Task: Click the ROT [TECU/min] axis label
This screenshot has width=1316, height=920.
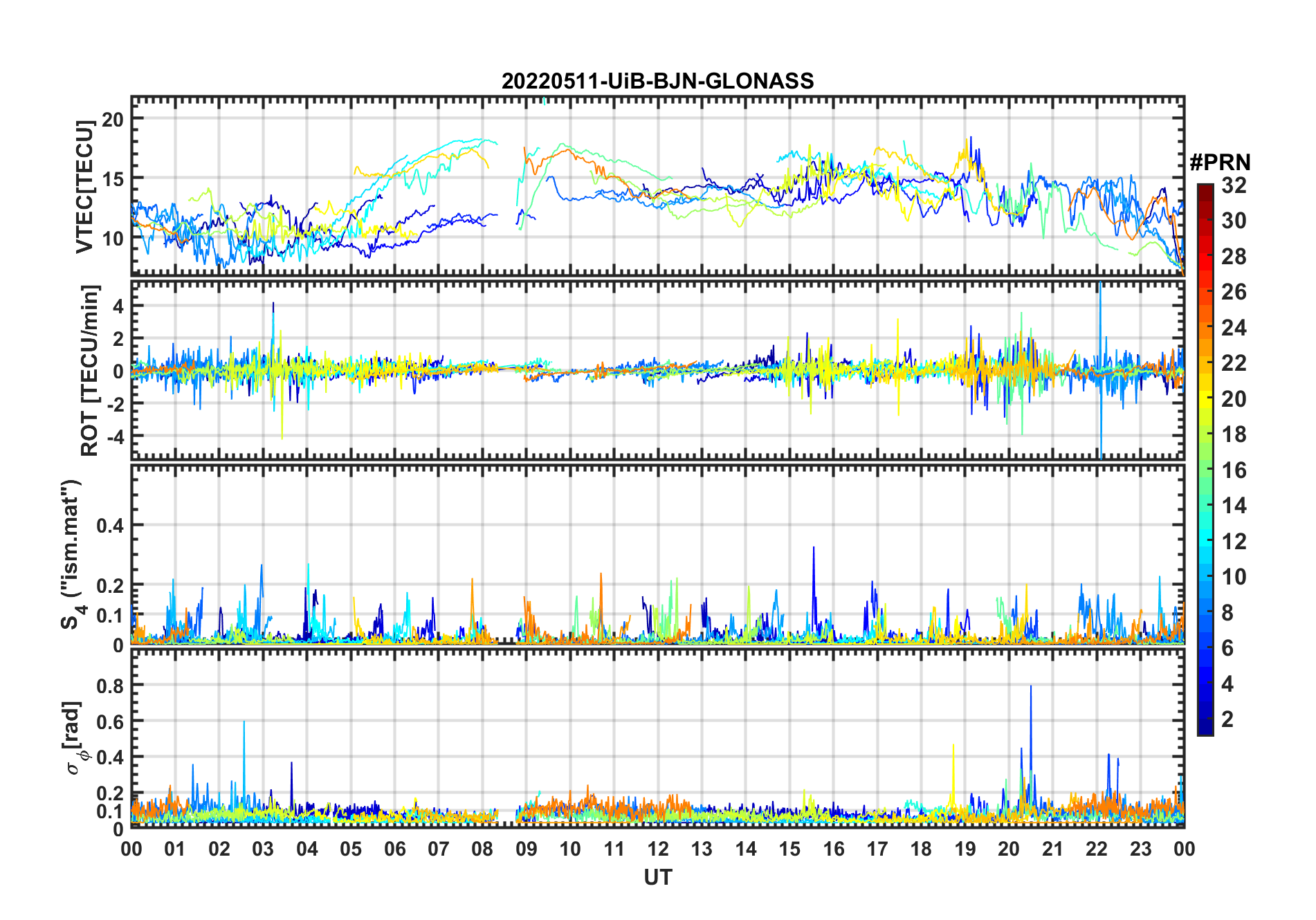Action: [x=90, y=370]
